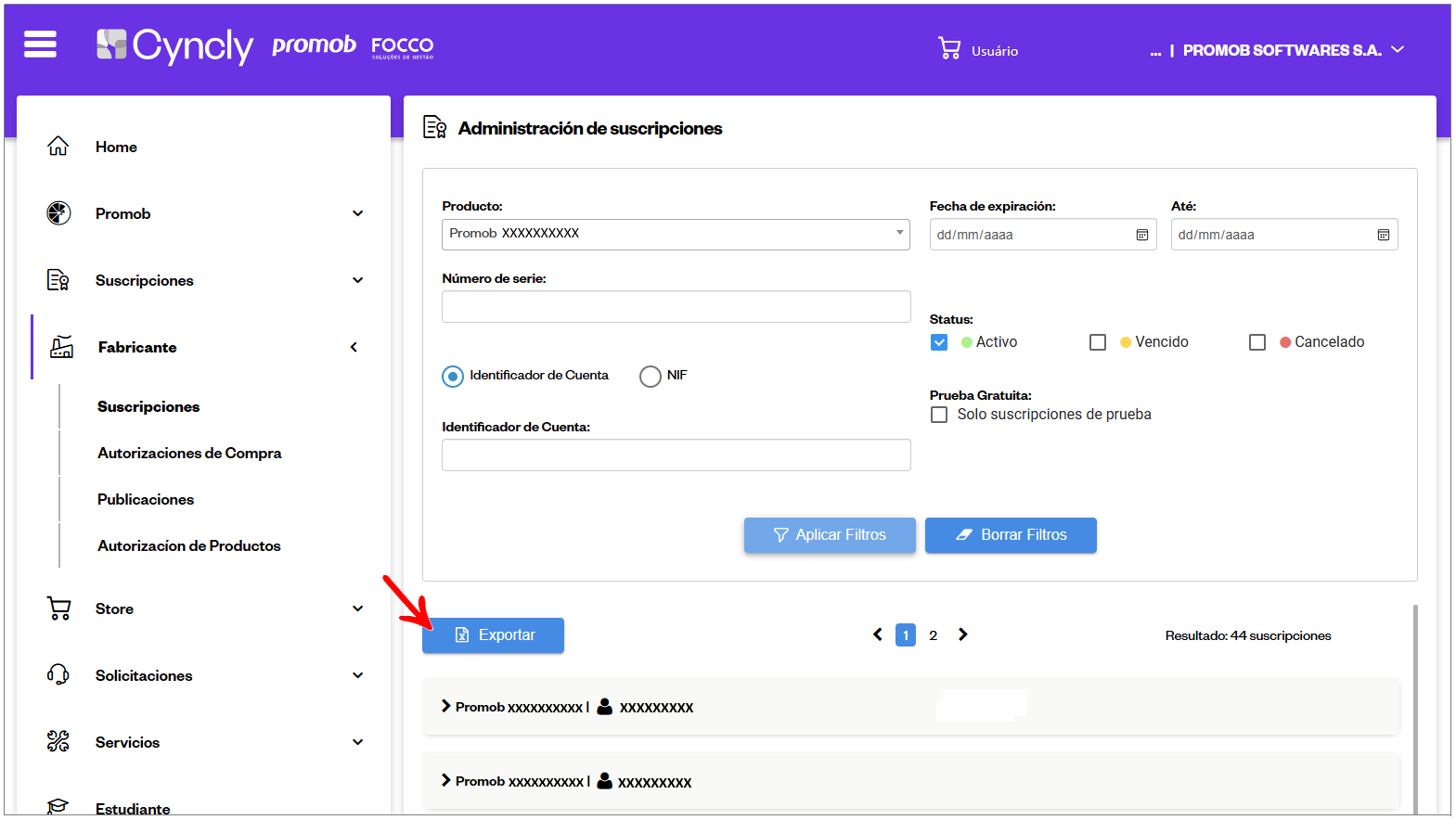1456x820 pixels.
Task: Expand the second Promob subscription row
Action: pyautogui.click(x=446, y=780)
